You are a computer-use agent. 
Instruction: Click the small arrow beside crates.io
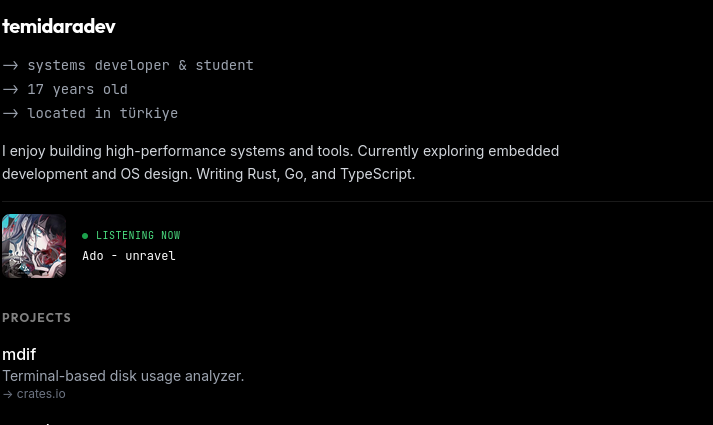point(7,394)
